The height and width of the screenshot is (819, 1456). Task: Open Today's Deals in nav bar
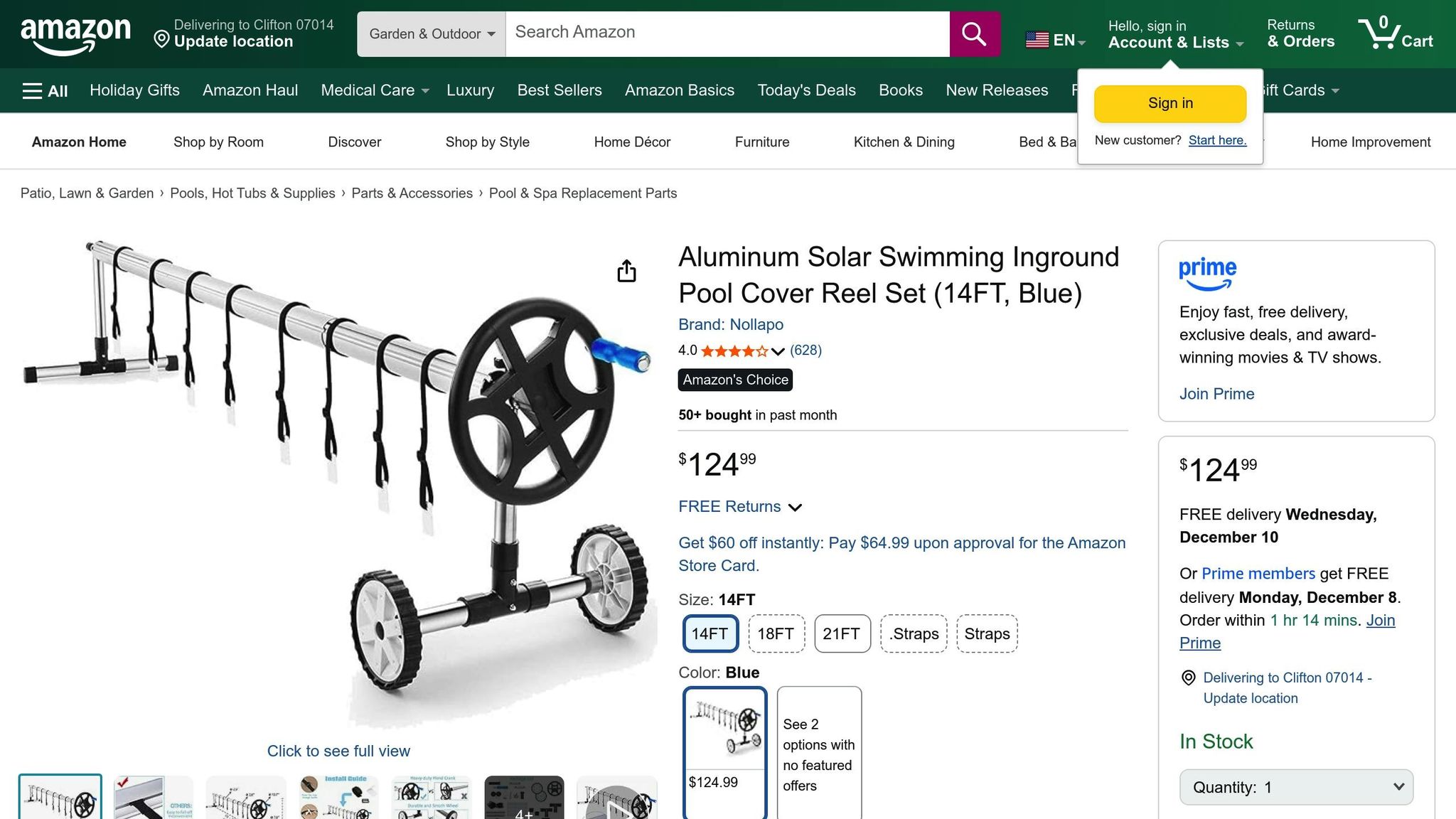click(806, 90)
